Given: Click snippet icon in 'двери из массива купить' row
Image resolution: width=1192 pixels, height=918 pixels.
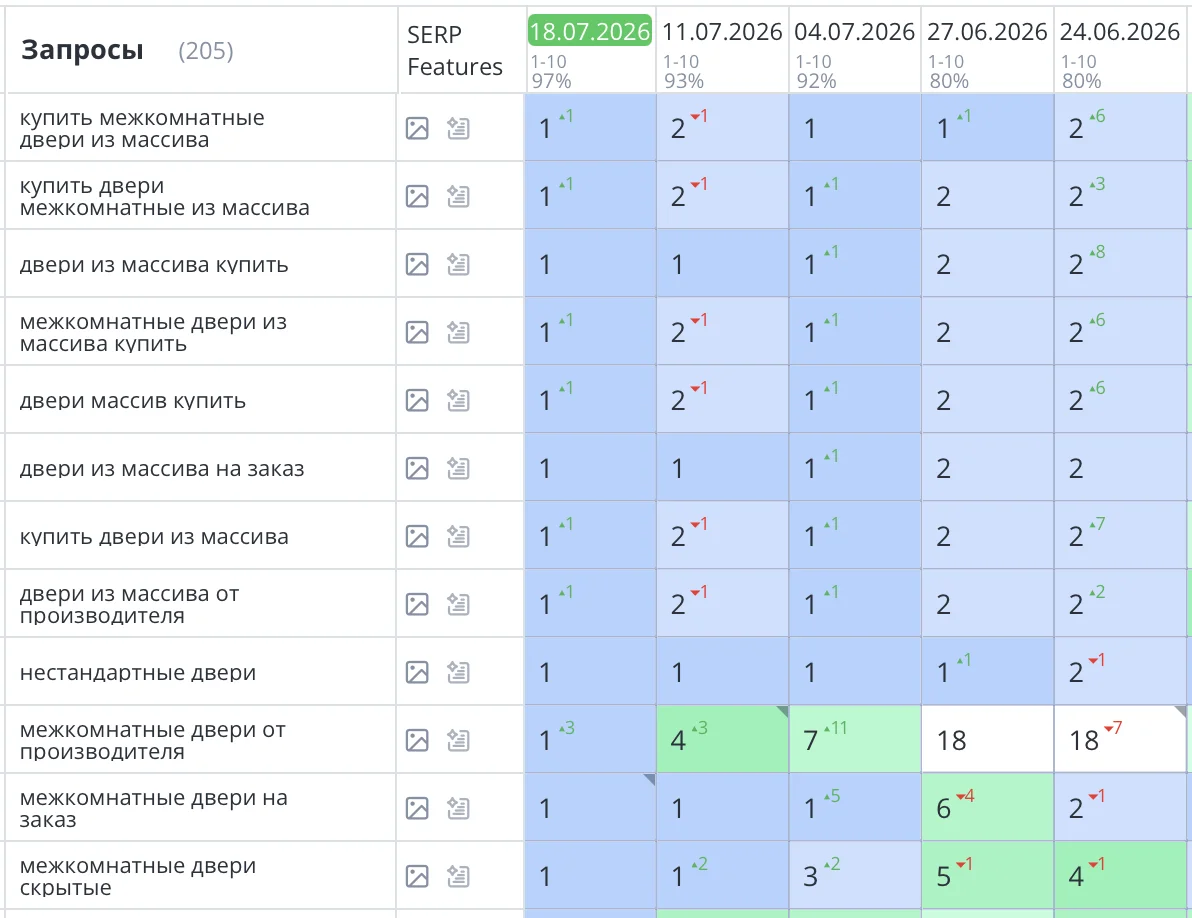Looking at the screenshot, I should click(x=458, y=264).
